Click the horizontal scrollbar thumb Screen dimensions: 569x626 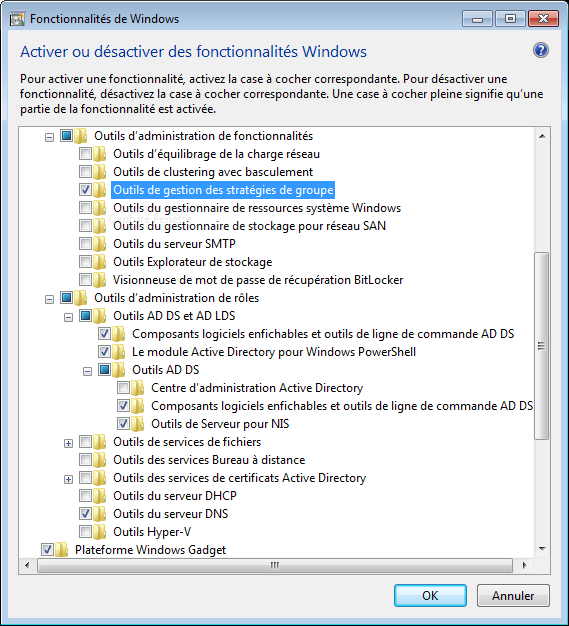275,565
